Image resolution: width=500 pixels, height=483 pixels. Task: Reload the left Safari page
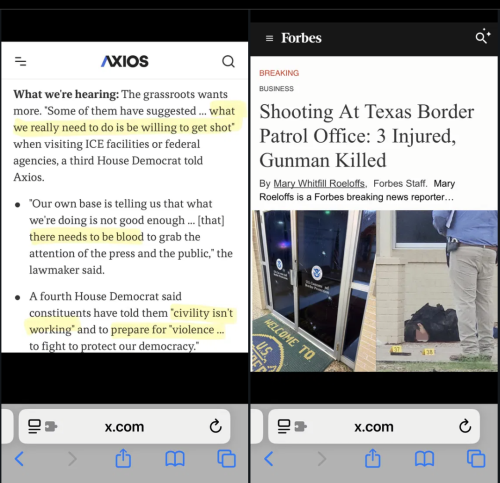tap(216, 426)
